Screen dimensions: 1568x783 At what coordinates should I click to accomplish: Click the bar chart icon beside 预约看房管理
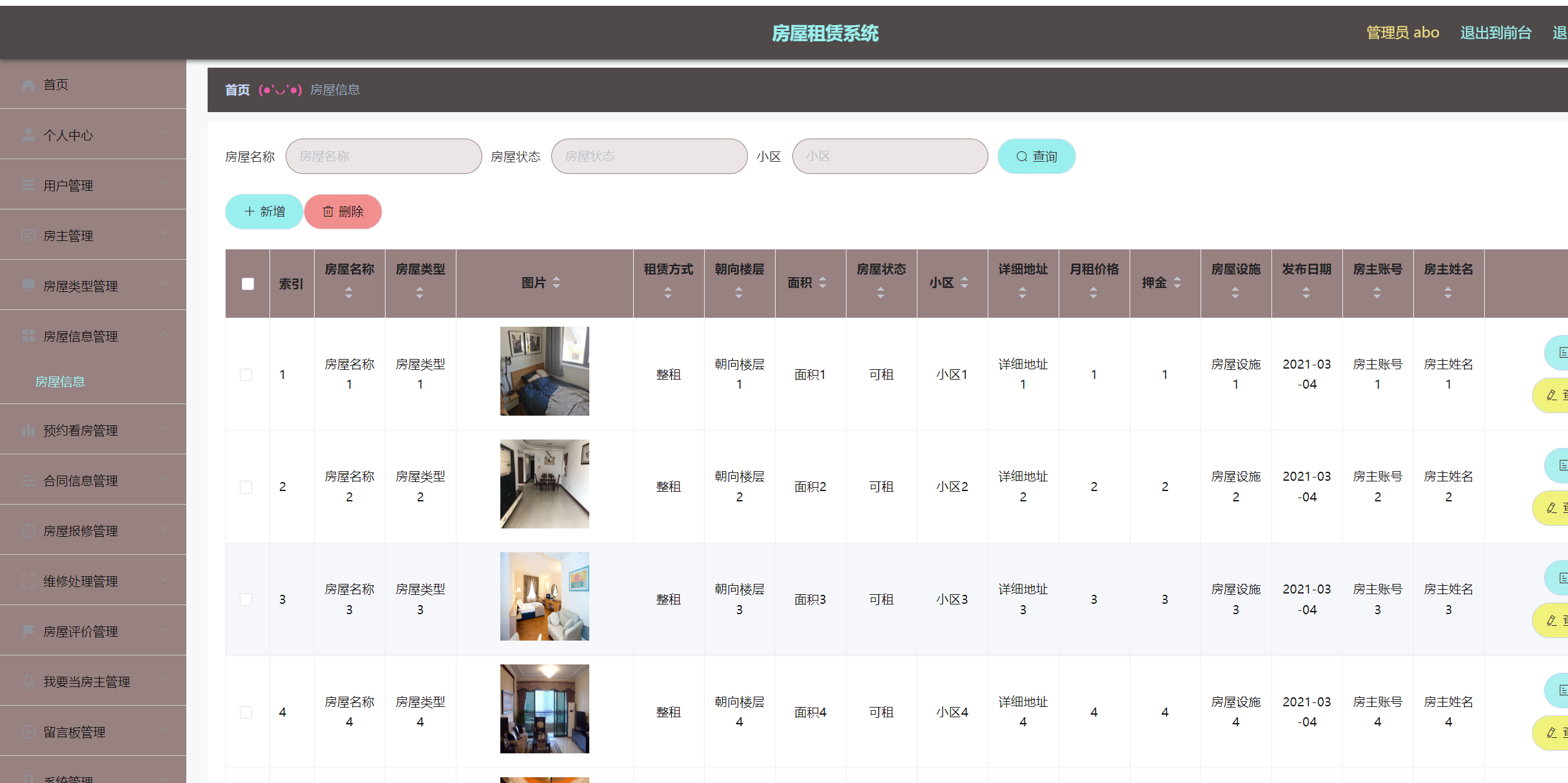tap(28, 430)
